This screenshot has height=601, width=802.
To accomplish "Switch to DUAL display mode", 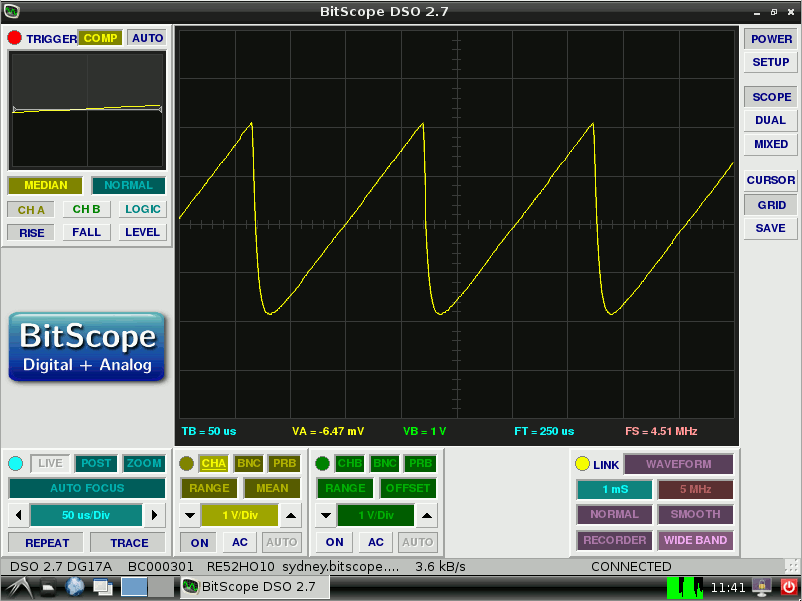I will click(x=770, y=120).
